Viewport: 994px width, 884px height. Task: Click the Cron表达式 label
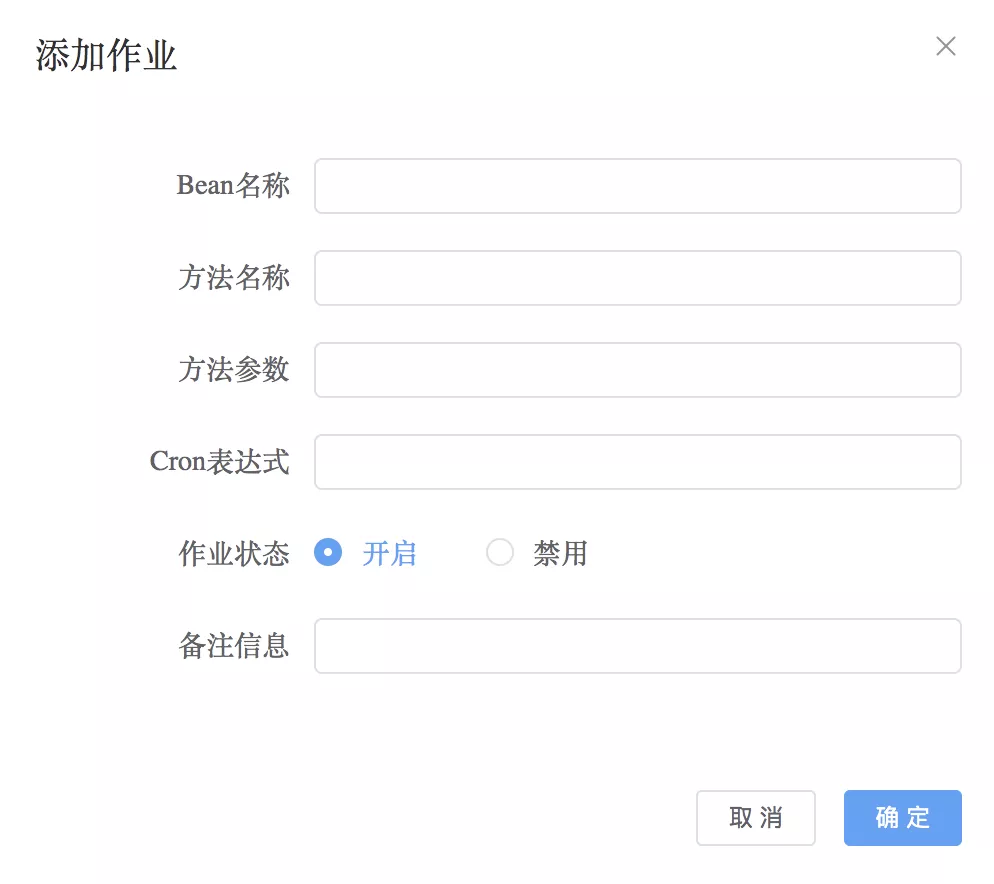[219, 462]
